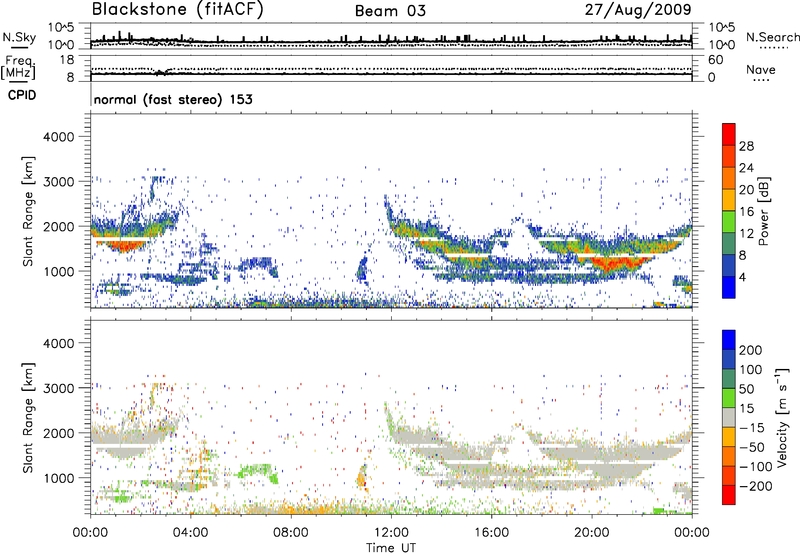This screenshot has height=554, width=800.
Task: Click the '1000' range label on velocity plot
Action: 59,478
